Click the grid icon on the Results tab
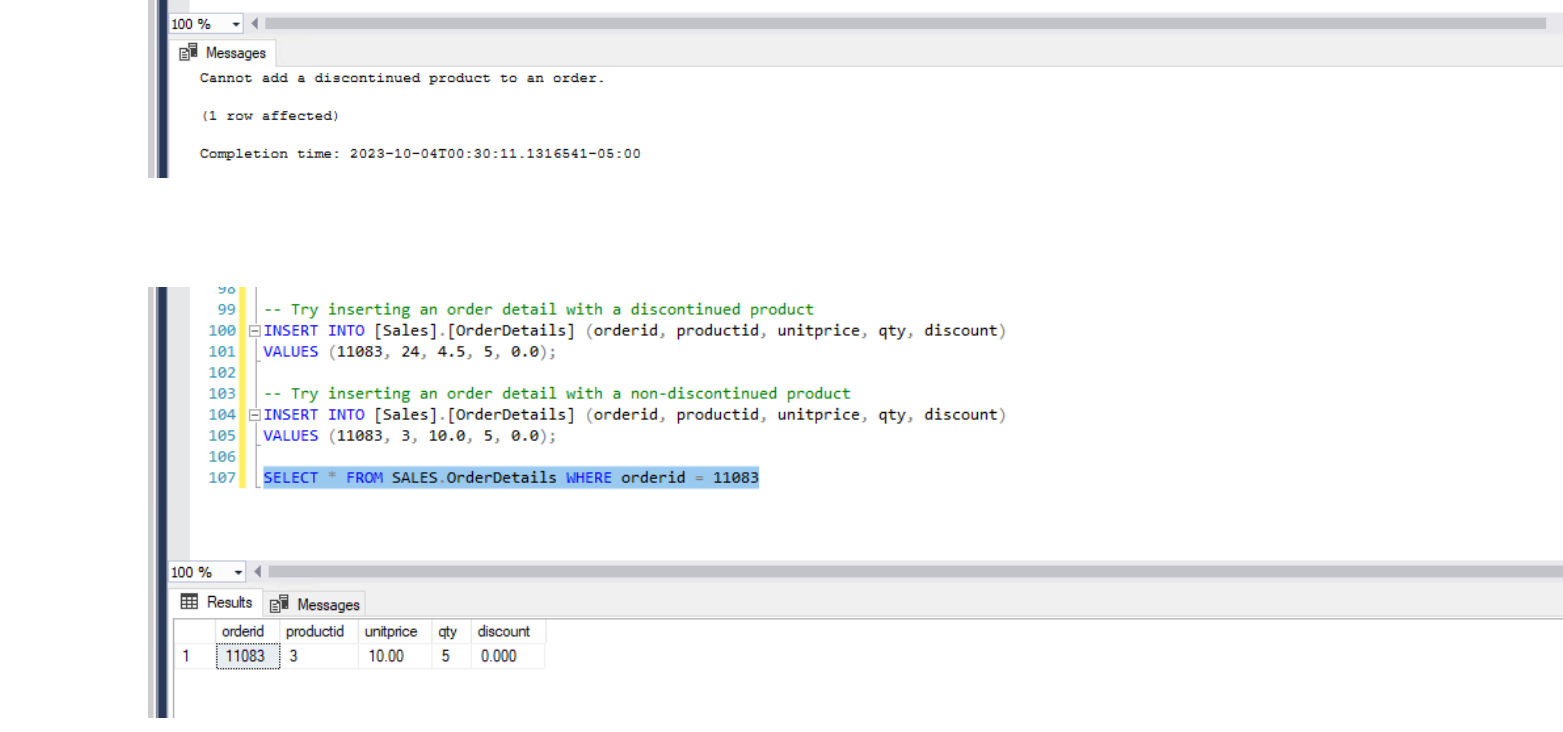Screen dimensions: 1563x732 point(189,601)
